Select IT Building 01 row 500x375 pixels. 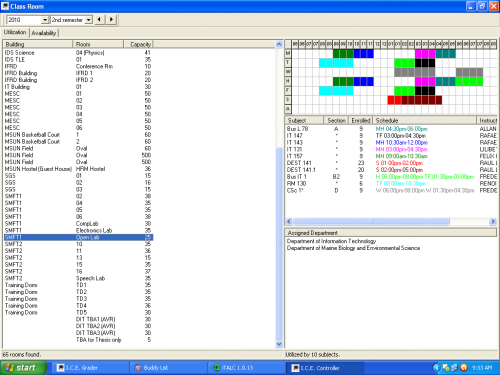78,87
